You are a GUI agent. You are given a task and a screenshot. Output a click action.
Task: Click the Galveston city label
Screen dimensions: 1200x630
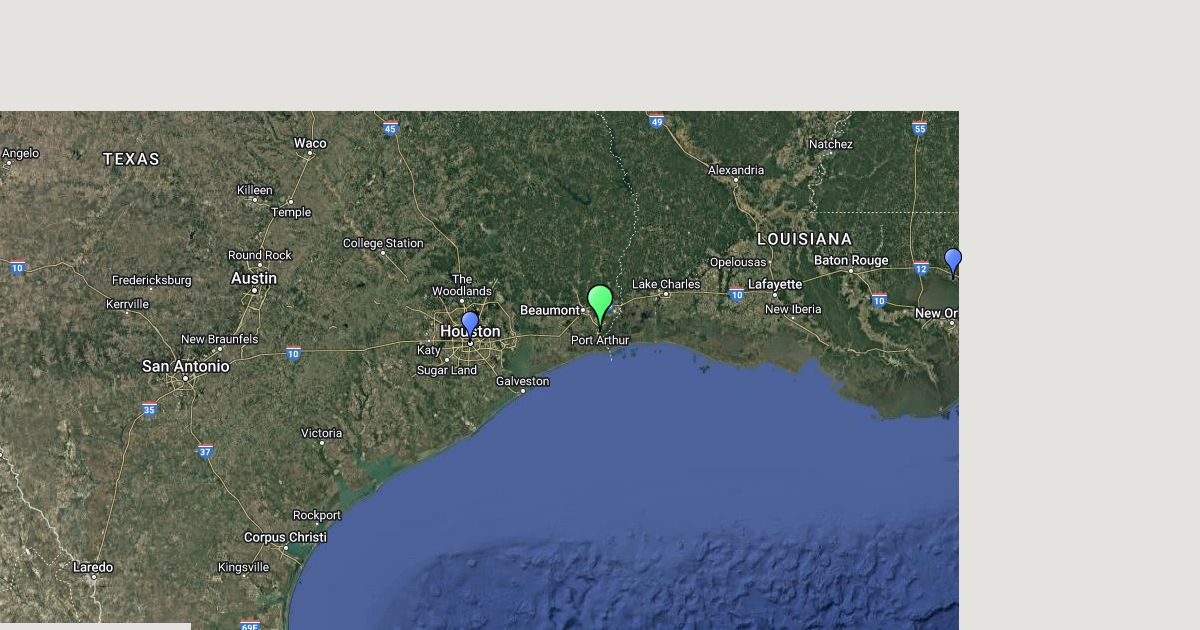tap(523, 381)
